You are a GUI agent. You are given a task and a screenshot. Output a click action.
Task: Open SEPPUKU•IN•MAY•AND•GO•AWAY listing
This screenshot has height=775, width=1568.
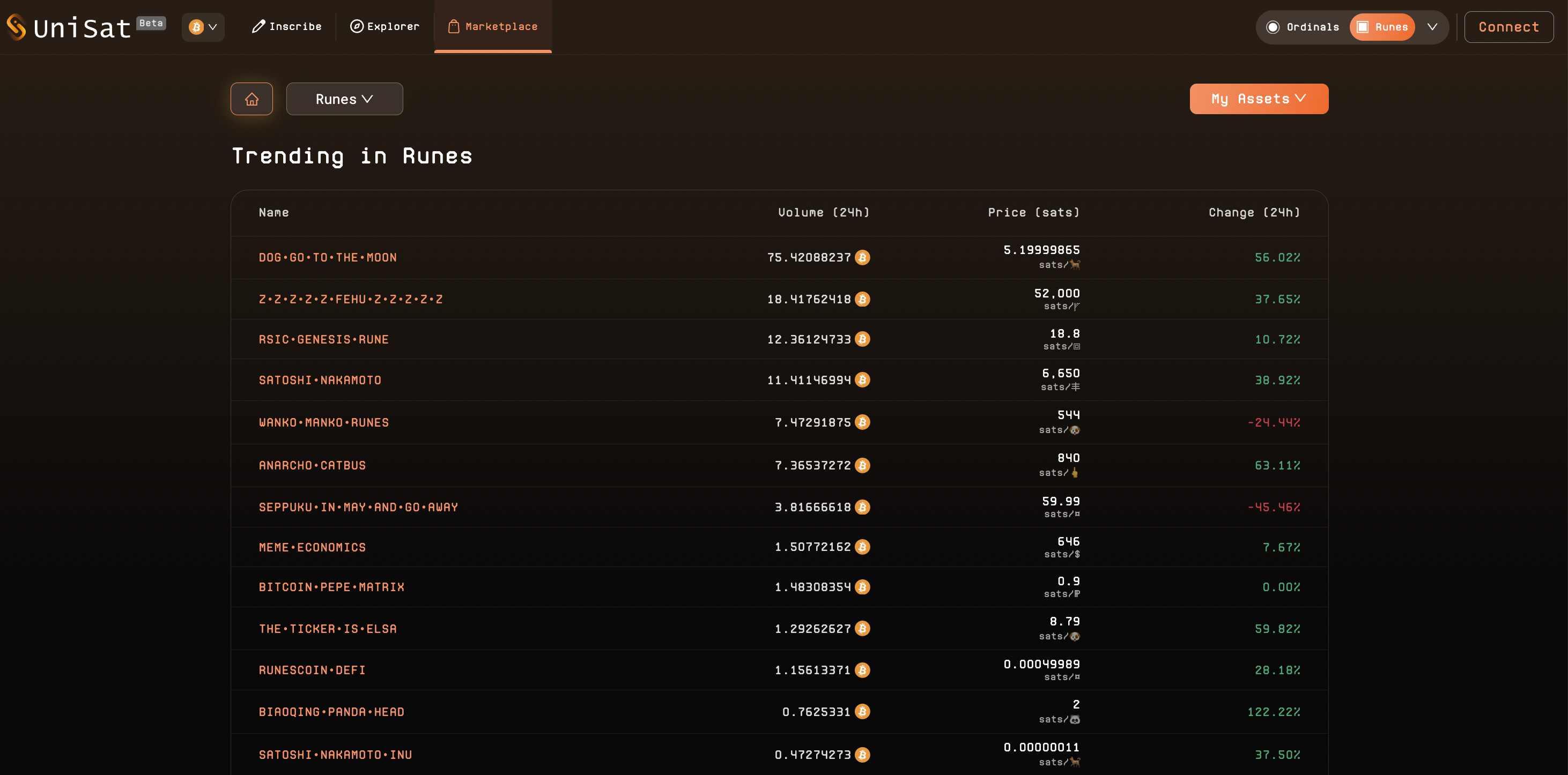[359, 508]
